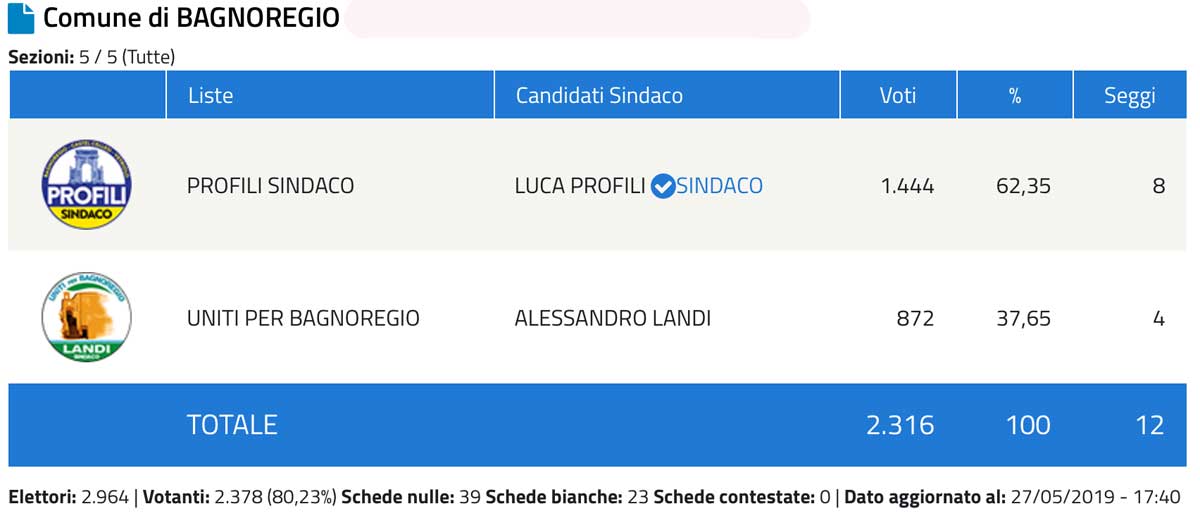Click the Candidati Sindaco column header
Screen dimensions: 1200x523
tap(599, 96)
